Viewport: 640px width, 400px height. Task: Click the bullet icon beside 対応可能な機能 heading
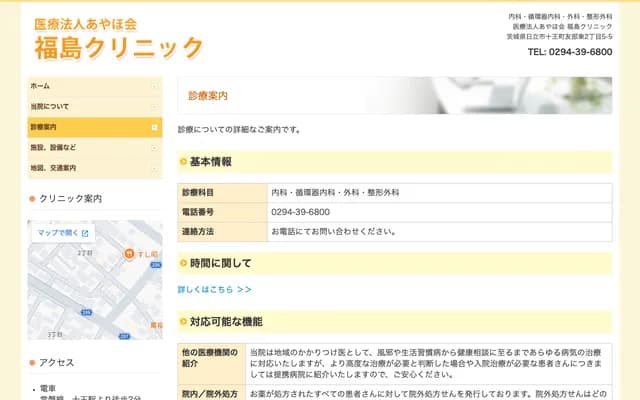pyautogui.click(x=183, y=322)
